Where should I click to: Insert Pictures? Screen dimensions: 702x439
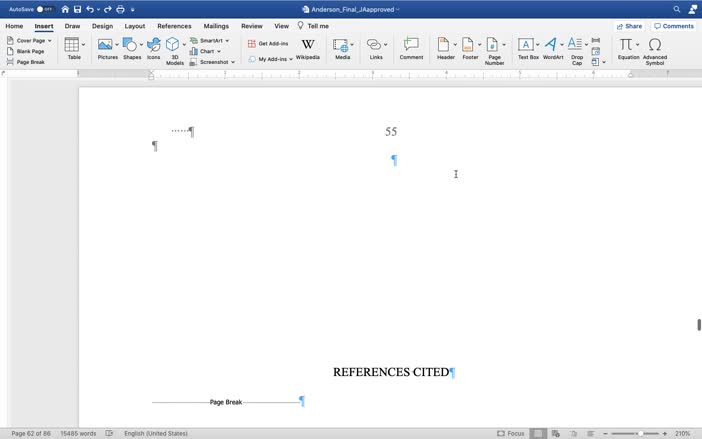click(x=107, y=48)
